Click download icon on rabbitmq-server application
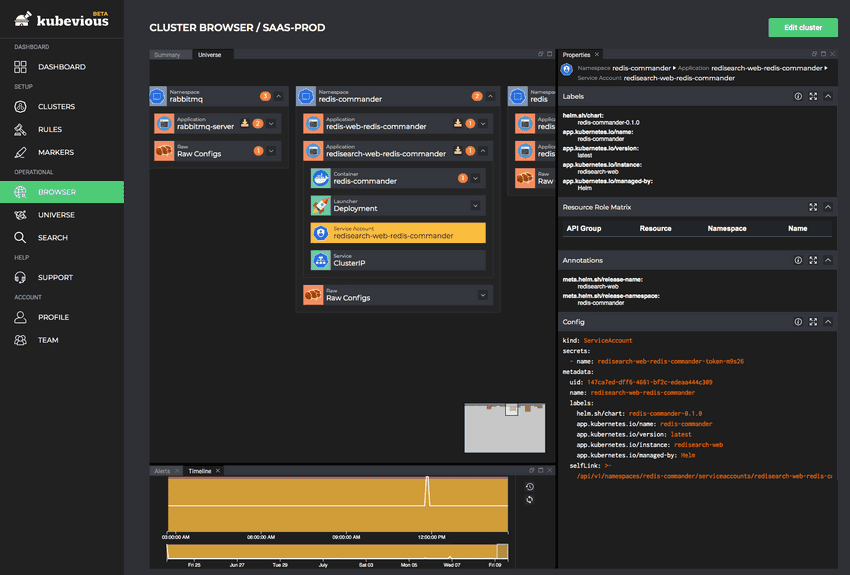The width and height of the screenshot is (850, 575). coord(245,124)
